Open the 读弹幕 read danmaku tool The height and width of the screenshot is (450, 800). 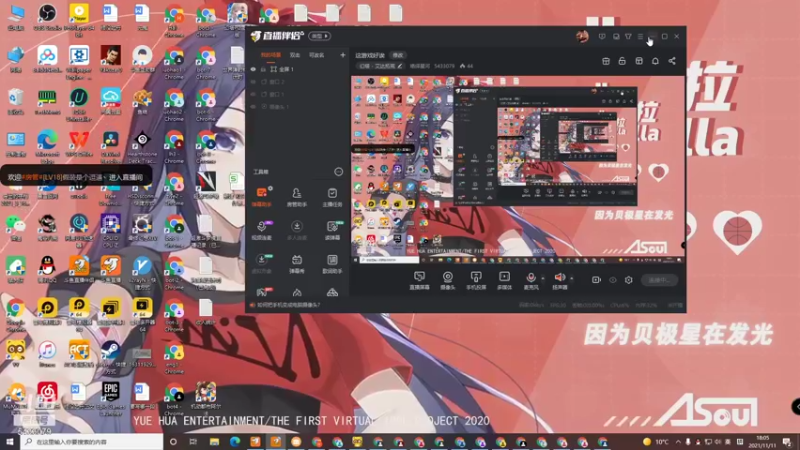coord(332,230)
